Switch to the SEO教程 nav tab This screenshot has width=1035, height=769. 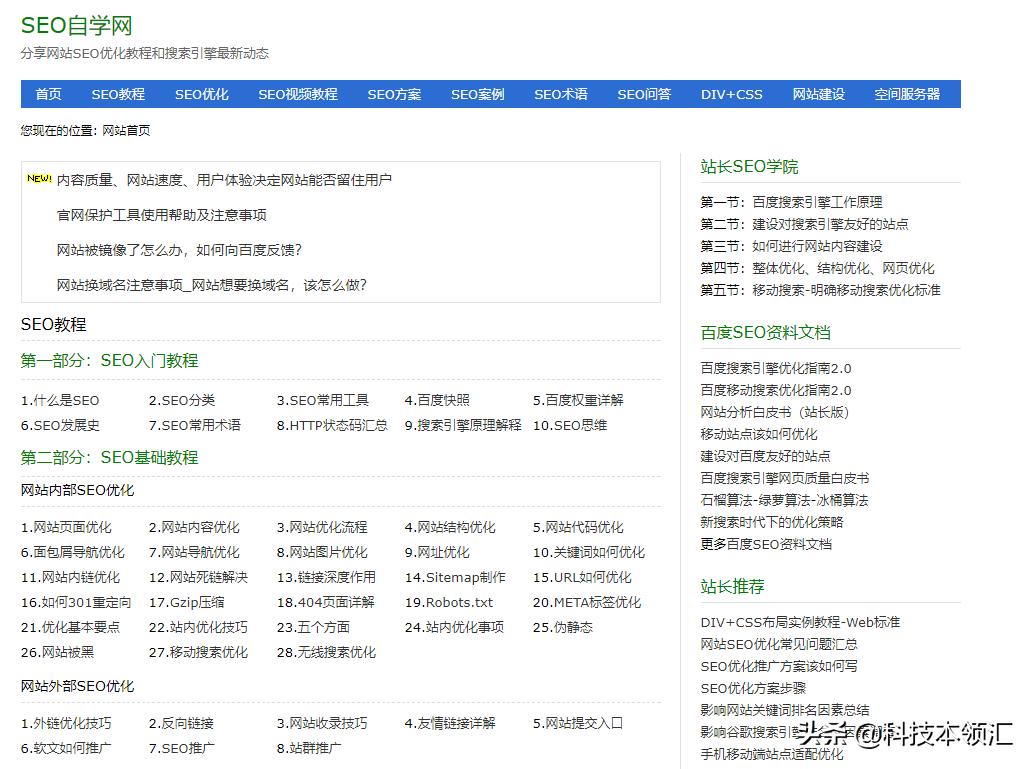[x=119, y=94]
